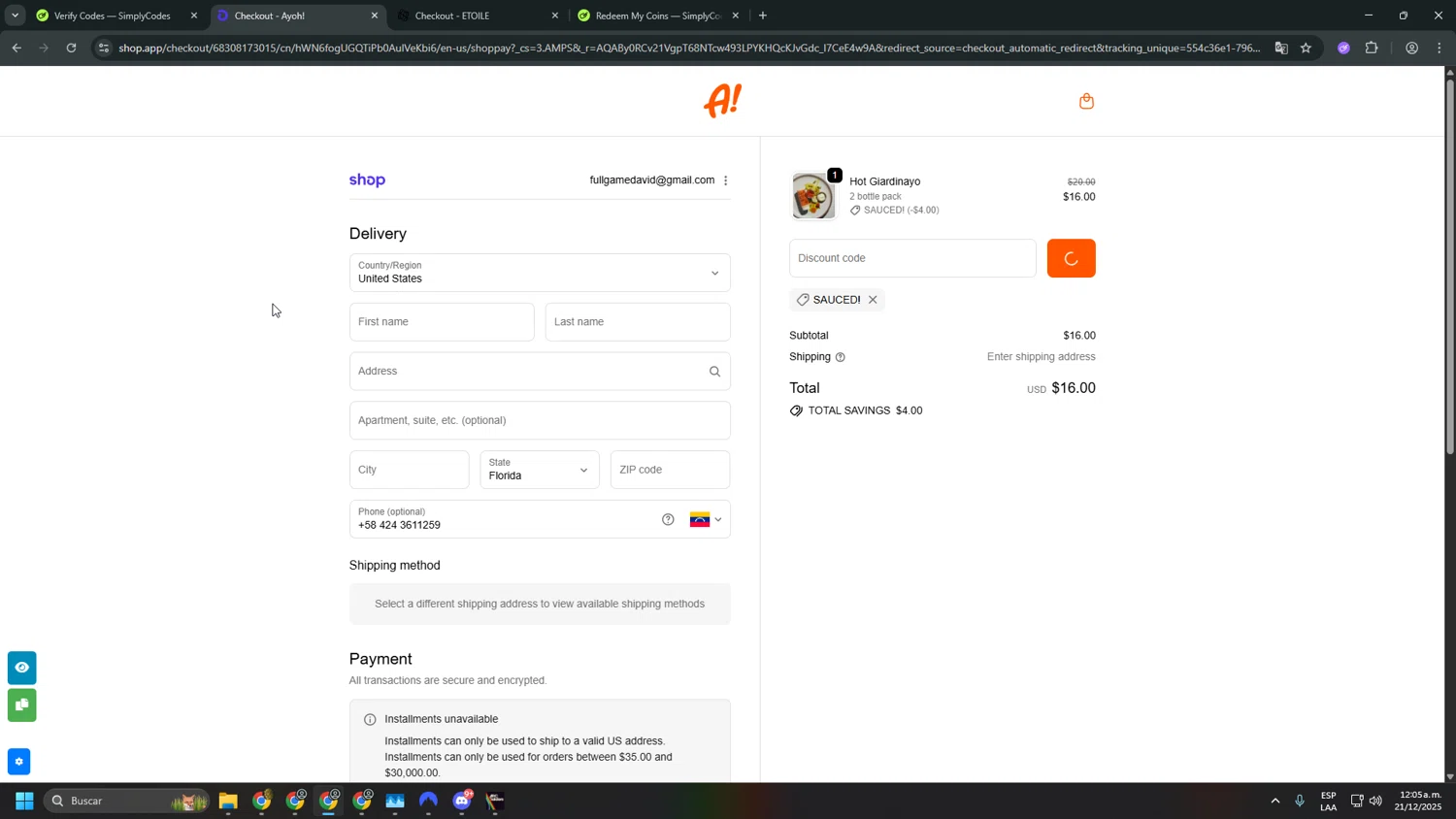Viewport: 1456px width, 819px height.
Task: Click the microphone icon in system tray
Action: point(1300,801)
